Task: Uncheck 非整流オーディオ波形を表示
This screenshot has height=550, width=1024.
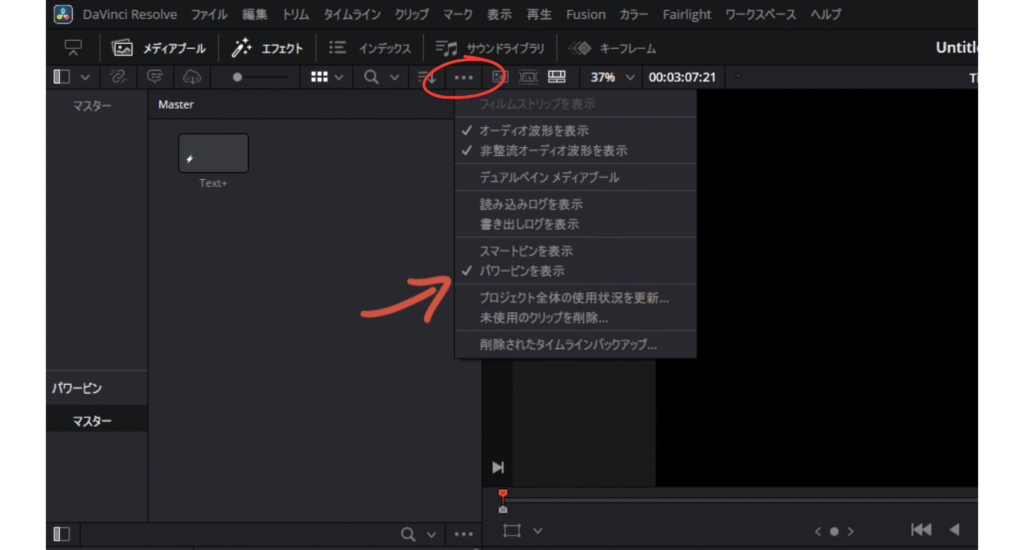Action: point(553,151)
